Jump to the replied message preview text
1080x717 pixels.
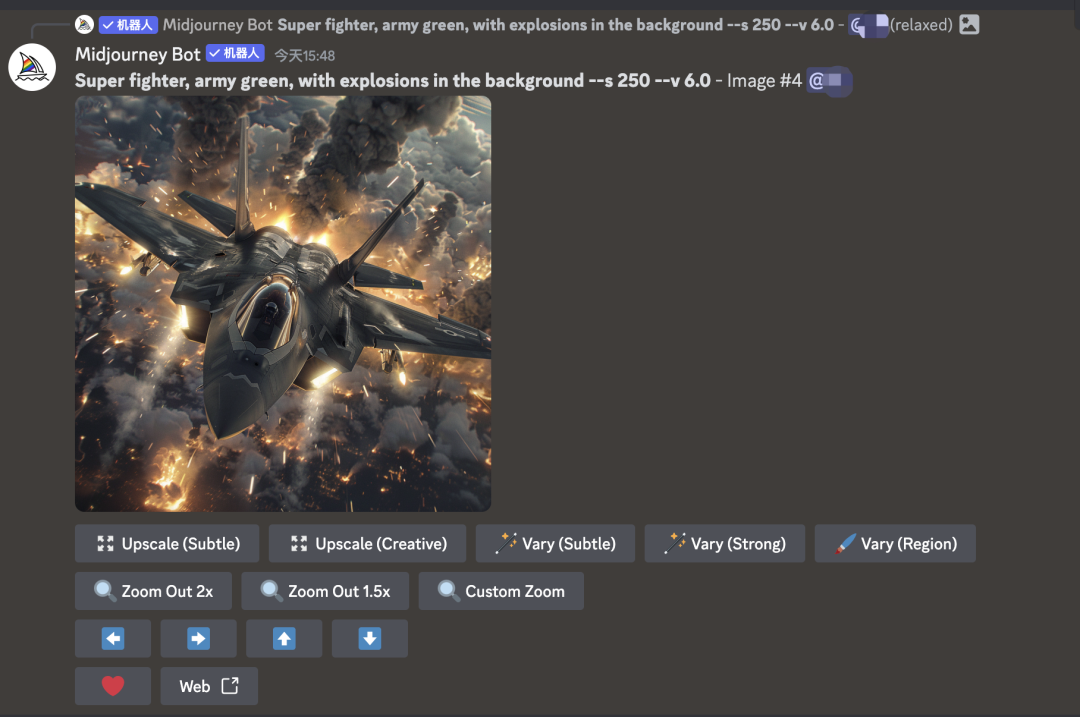pos(555,25)
